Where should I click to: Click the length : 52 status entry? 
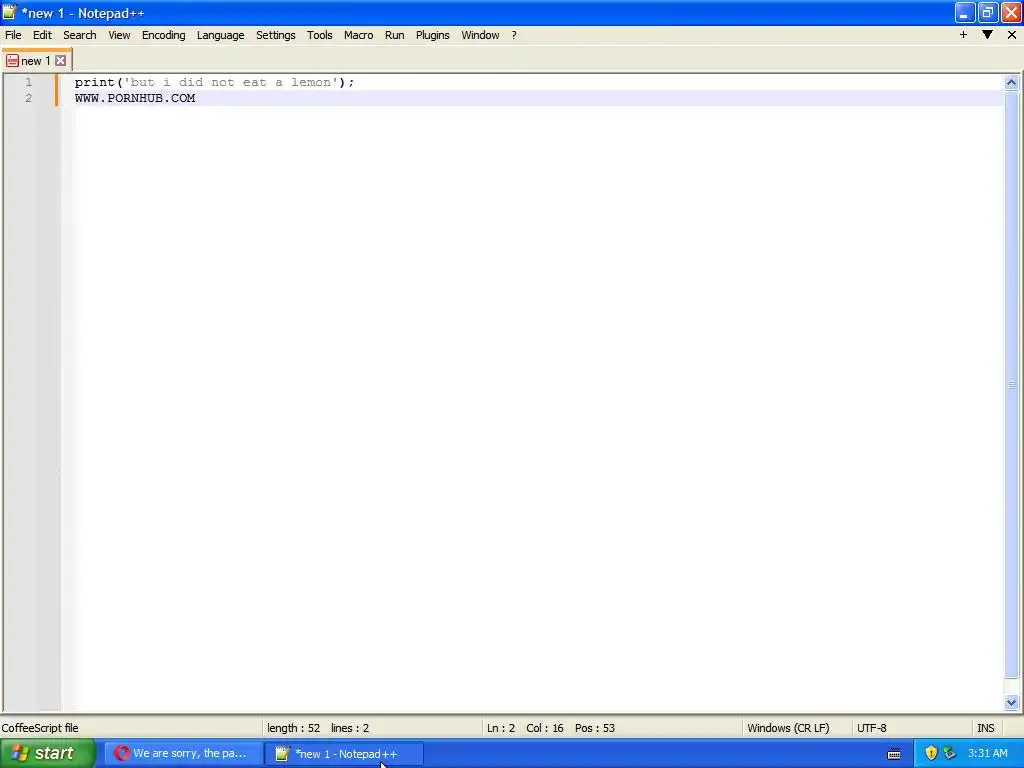(x=293, y=728)
